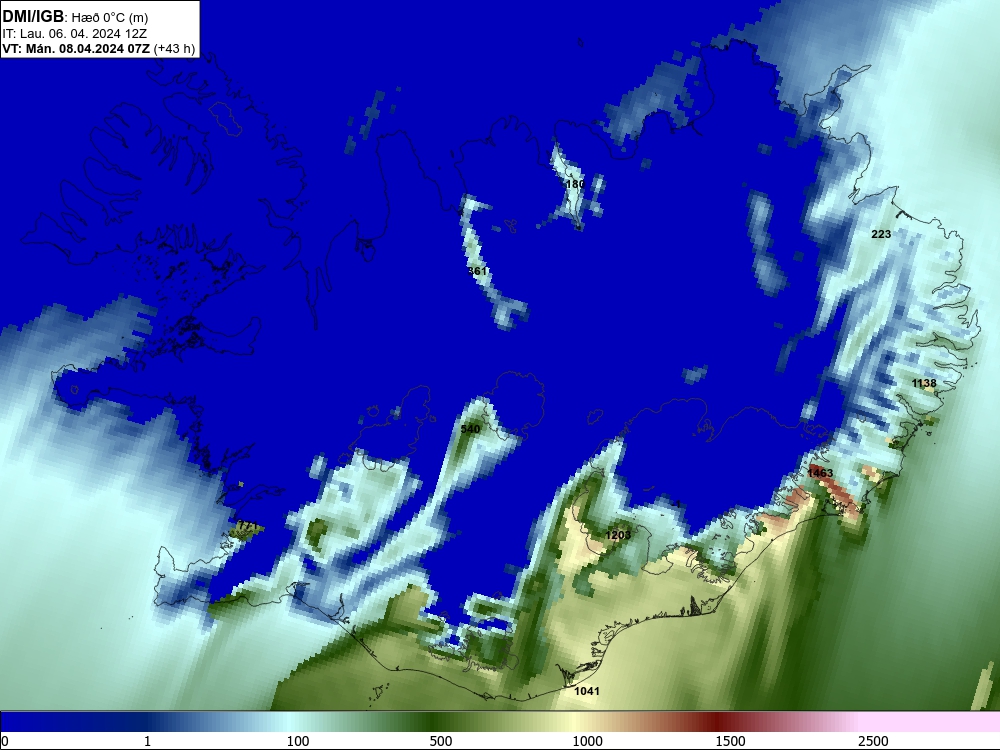Click the initial time line 'IT: Lau. 06. 04. 2024 12Z'
The width and height of the screenshot is (1000, 750).
(74, 34)
